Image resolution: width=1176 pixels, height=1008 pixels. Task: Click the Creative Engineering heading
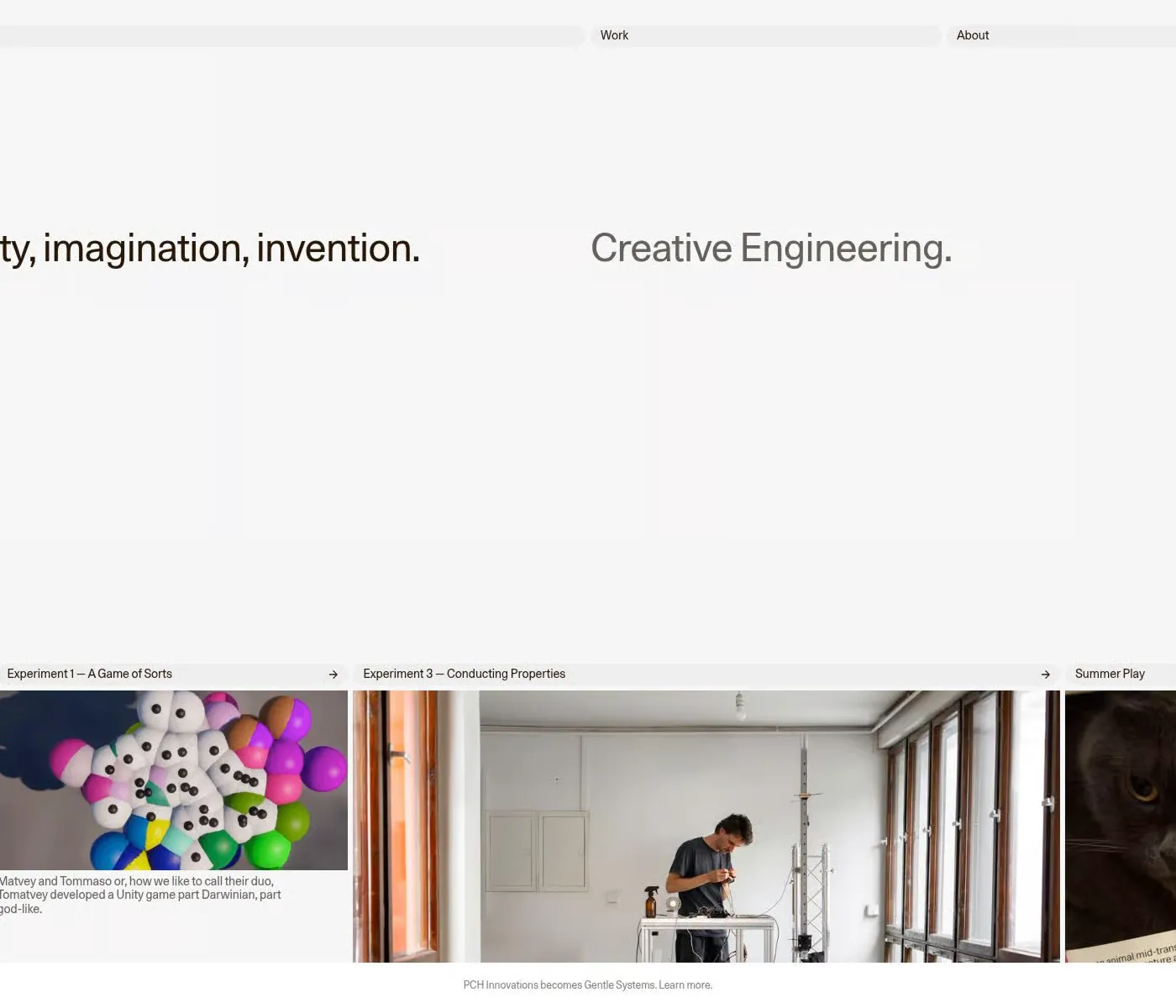point(770,249)
